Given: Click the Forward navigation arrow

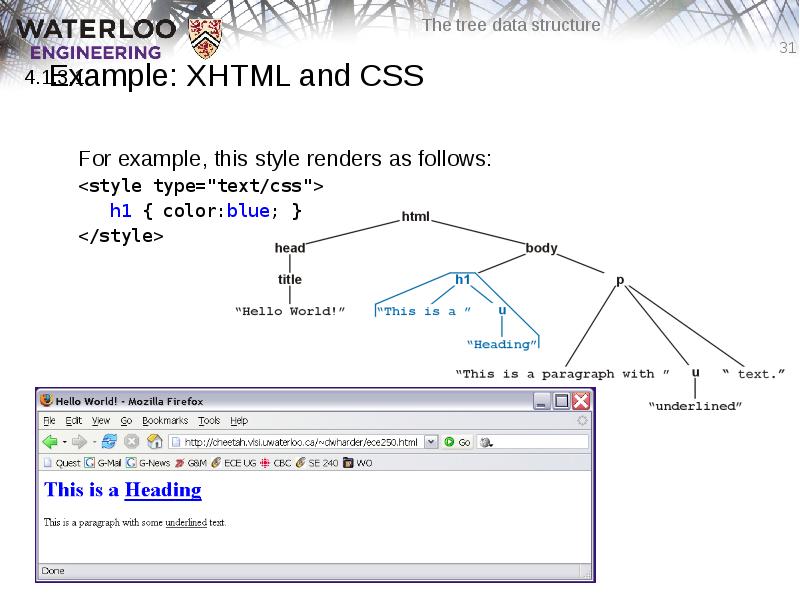Looking at the screenshot, I should [78, 441].
